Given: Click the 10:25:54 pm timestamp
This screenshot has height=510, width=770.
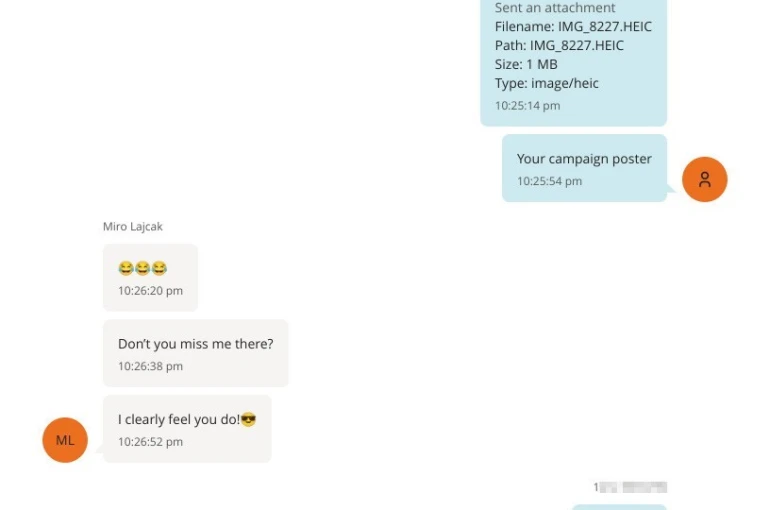Looking at the screenshot, I should [550, 181].
